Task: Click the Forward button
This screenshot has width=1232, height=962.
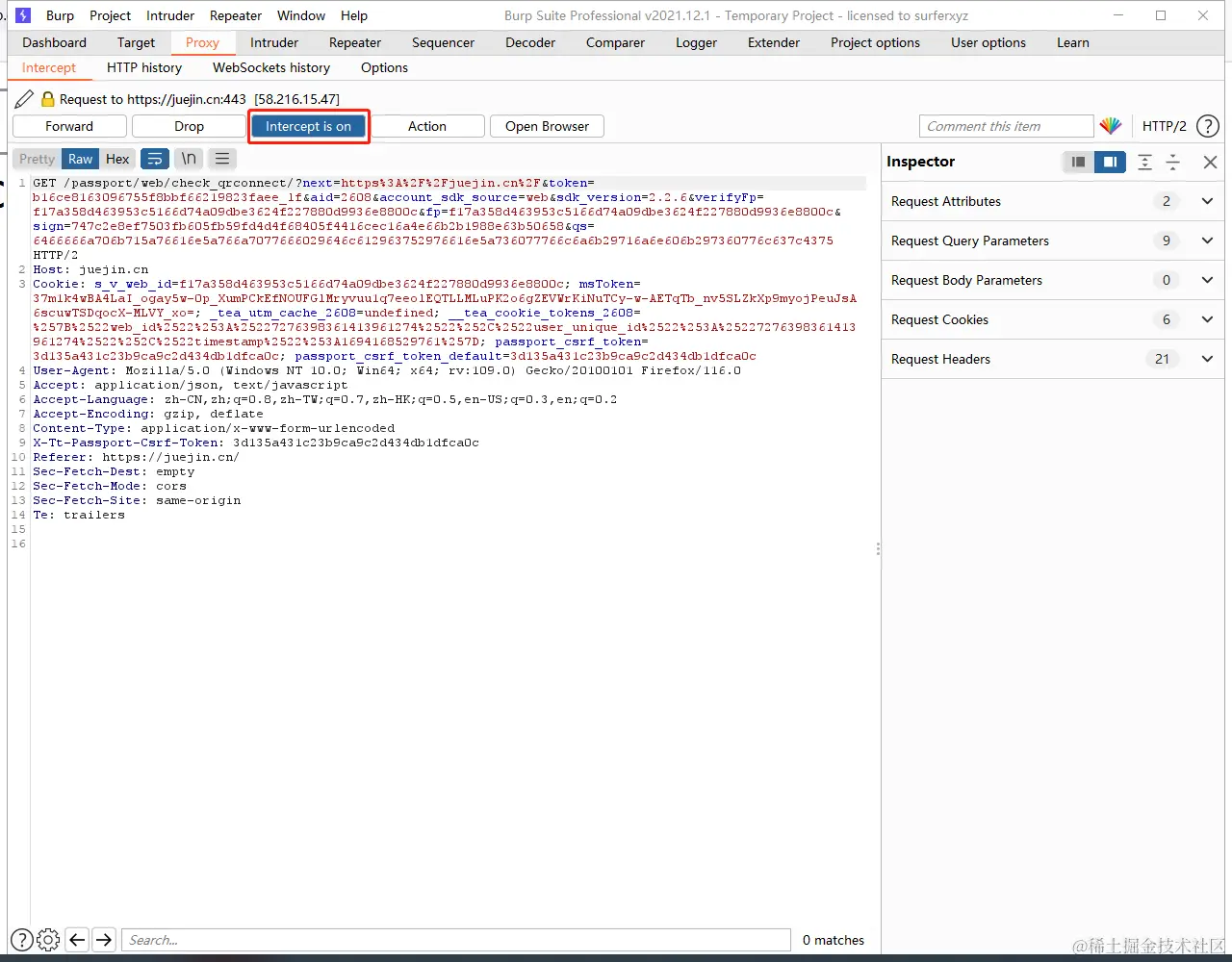Action: coord(69,126)
